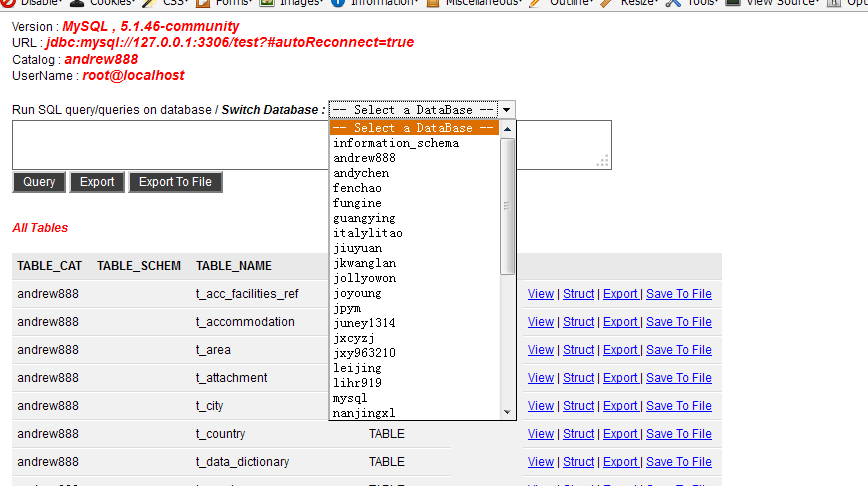This screenshot has height=486, width=868.
Task: Click Export link for t_accommodation row
Action: pyautogui.click(x=621, y=322)
